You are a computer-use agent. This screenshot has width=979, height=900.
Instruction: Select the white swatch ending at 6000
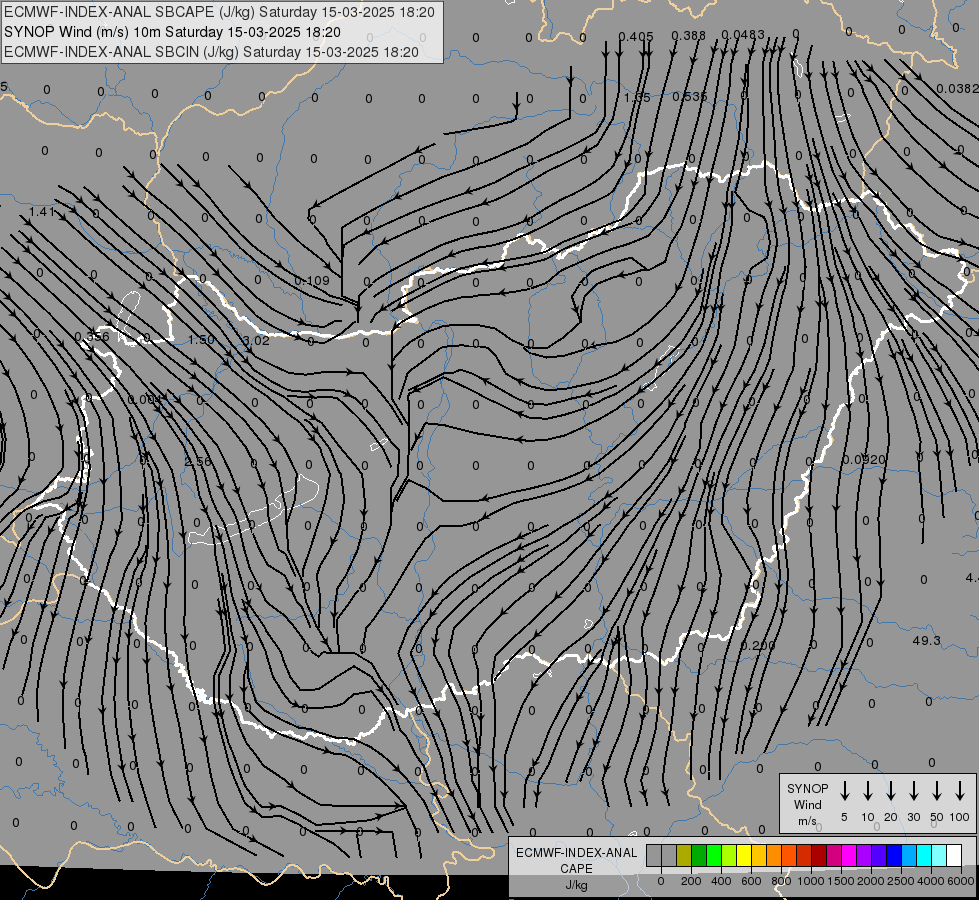(953, 855)
